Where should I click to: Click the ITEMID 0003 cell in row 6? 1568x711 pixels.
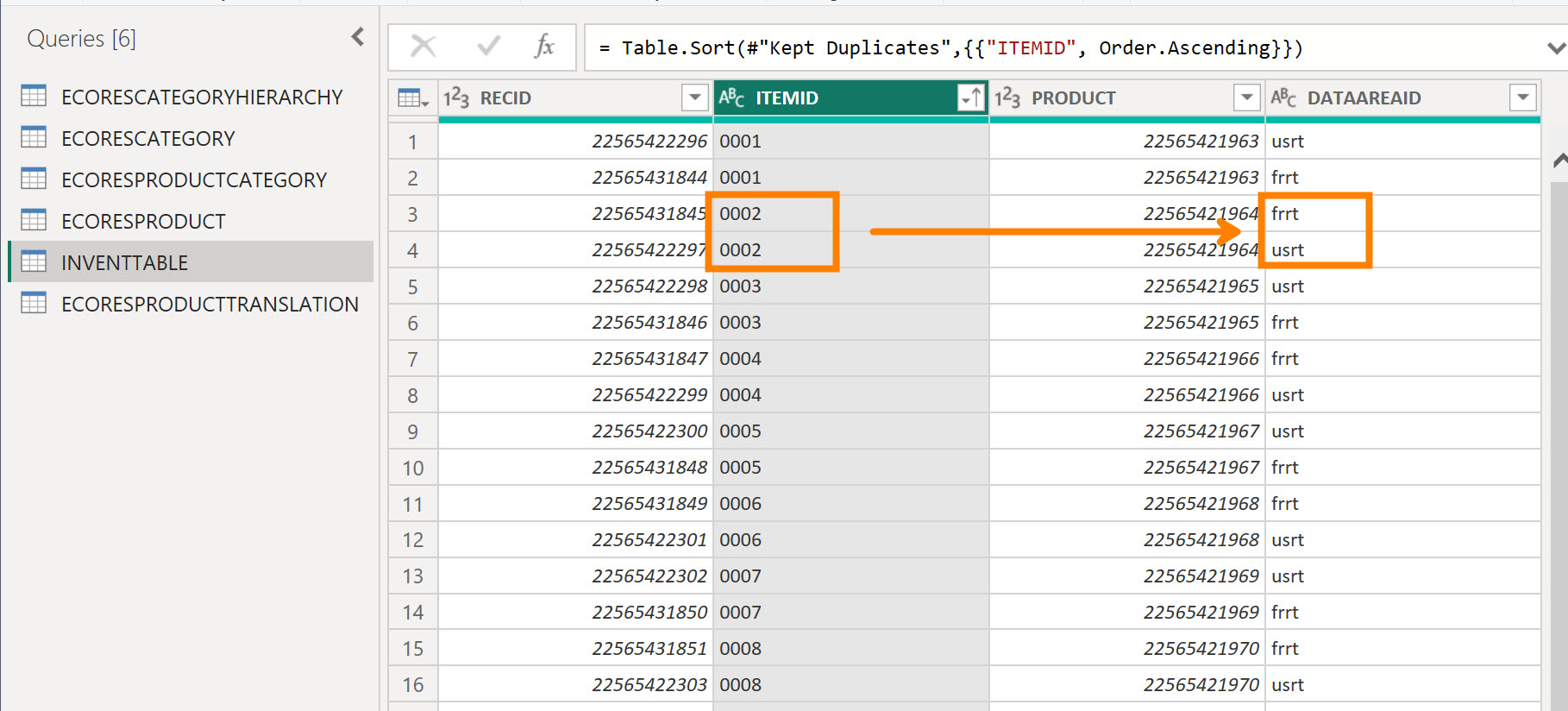point(851,323)
